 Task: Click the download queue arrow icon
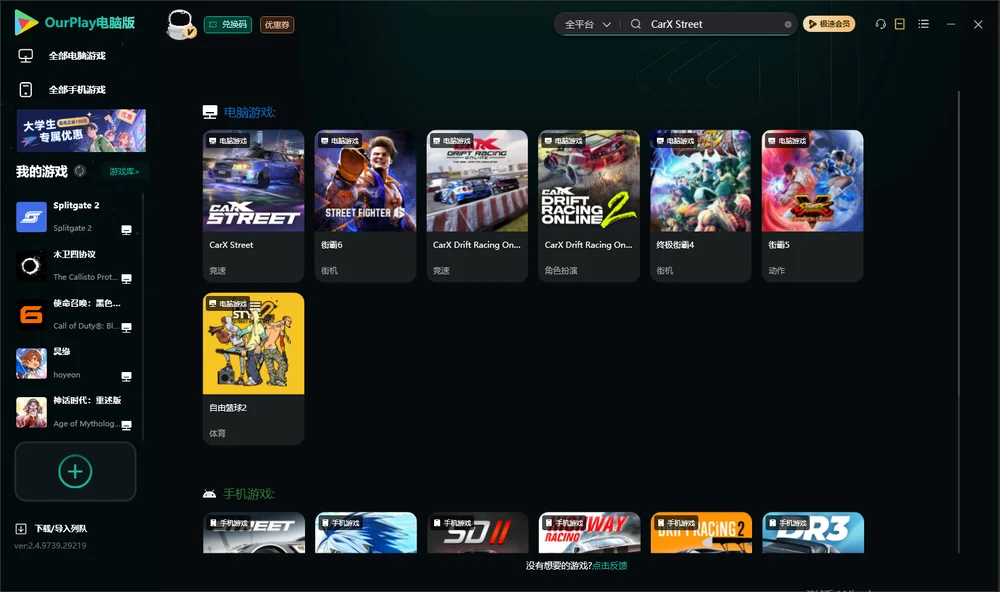(21, 528)
